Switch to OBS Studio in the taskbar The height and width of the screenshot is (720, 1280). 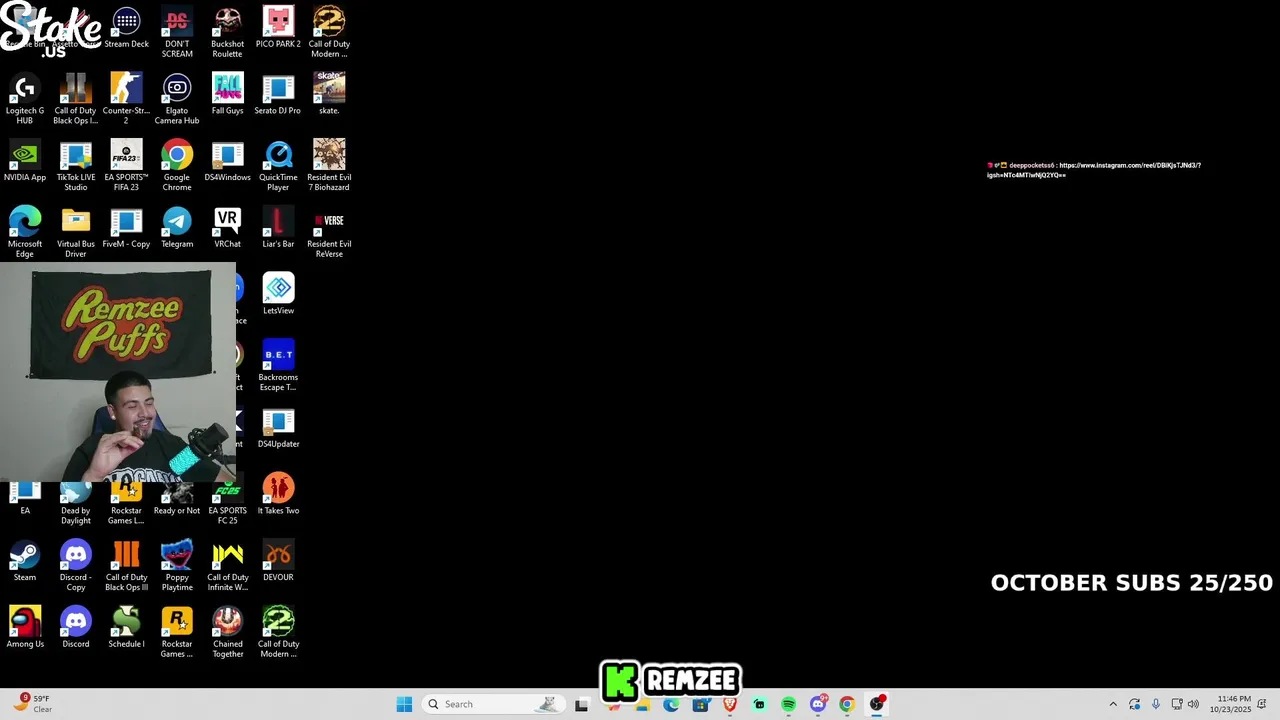tap(877, 704)
